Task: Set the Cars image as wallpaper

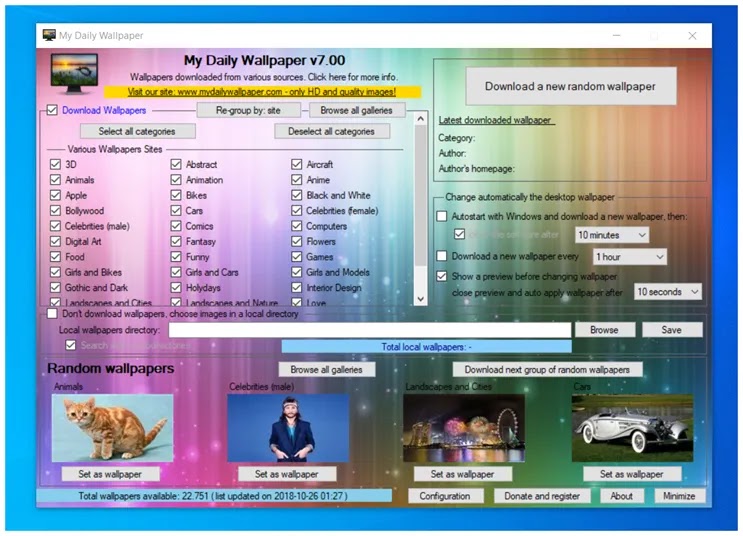Action: click(x=632, y=474)
